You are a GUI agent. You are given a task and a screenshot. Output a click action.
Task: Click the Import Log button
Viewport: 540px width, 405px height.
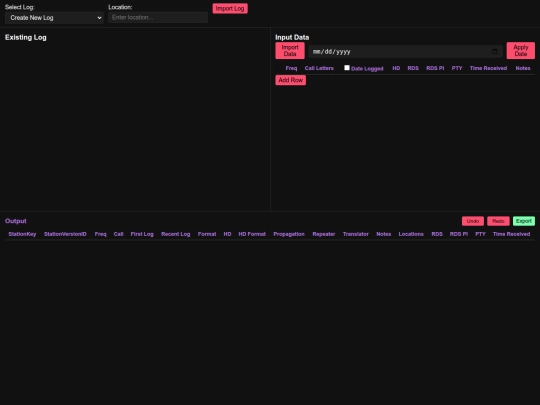click(x=230, y=8)
